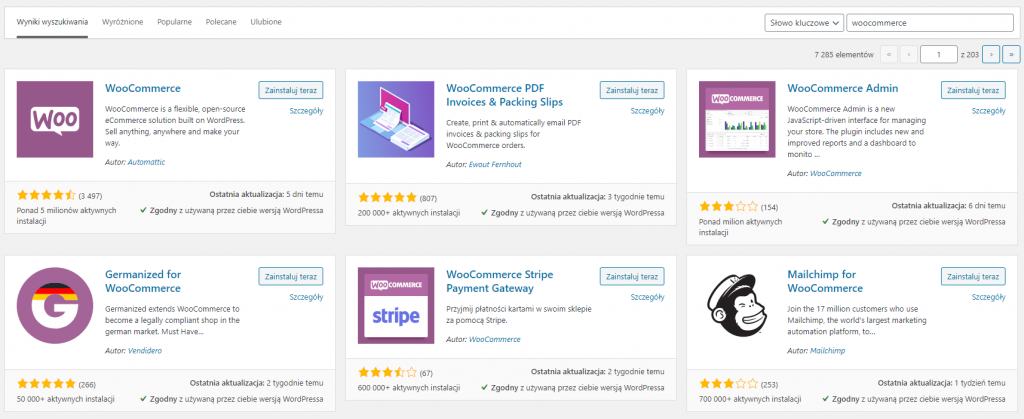
Task: Open author link Mailchimp
Action: 827,350
